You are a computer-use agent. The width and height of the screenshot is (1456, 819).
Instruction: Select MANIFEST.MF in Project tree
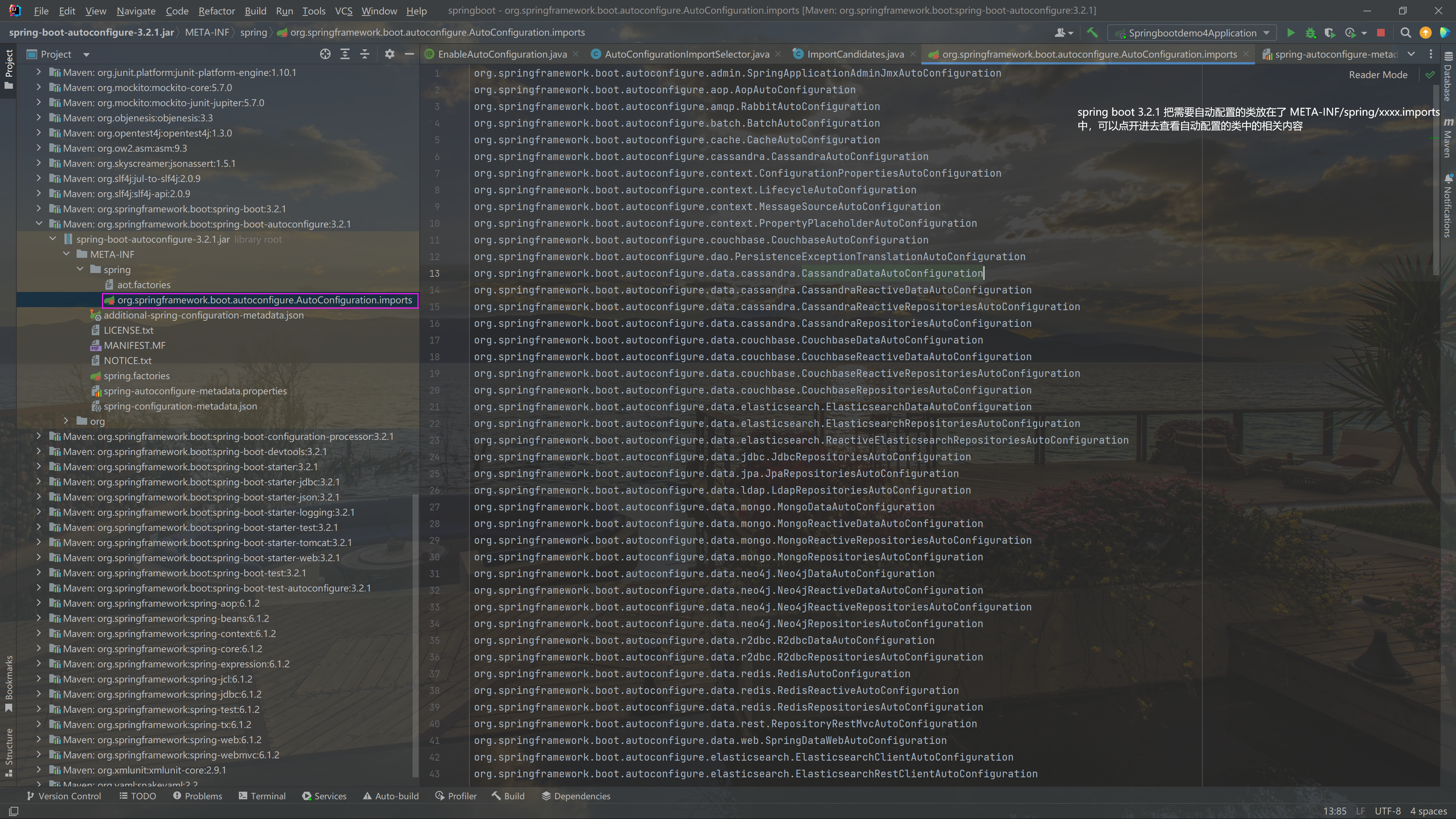[x=135, y=345]
